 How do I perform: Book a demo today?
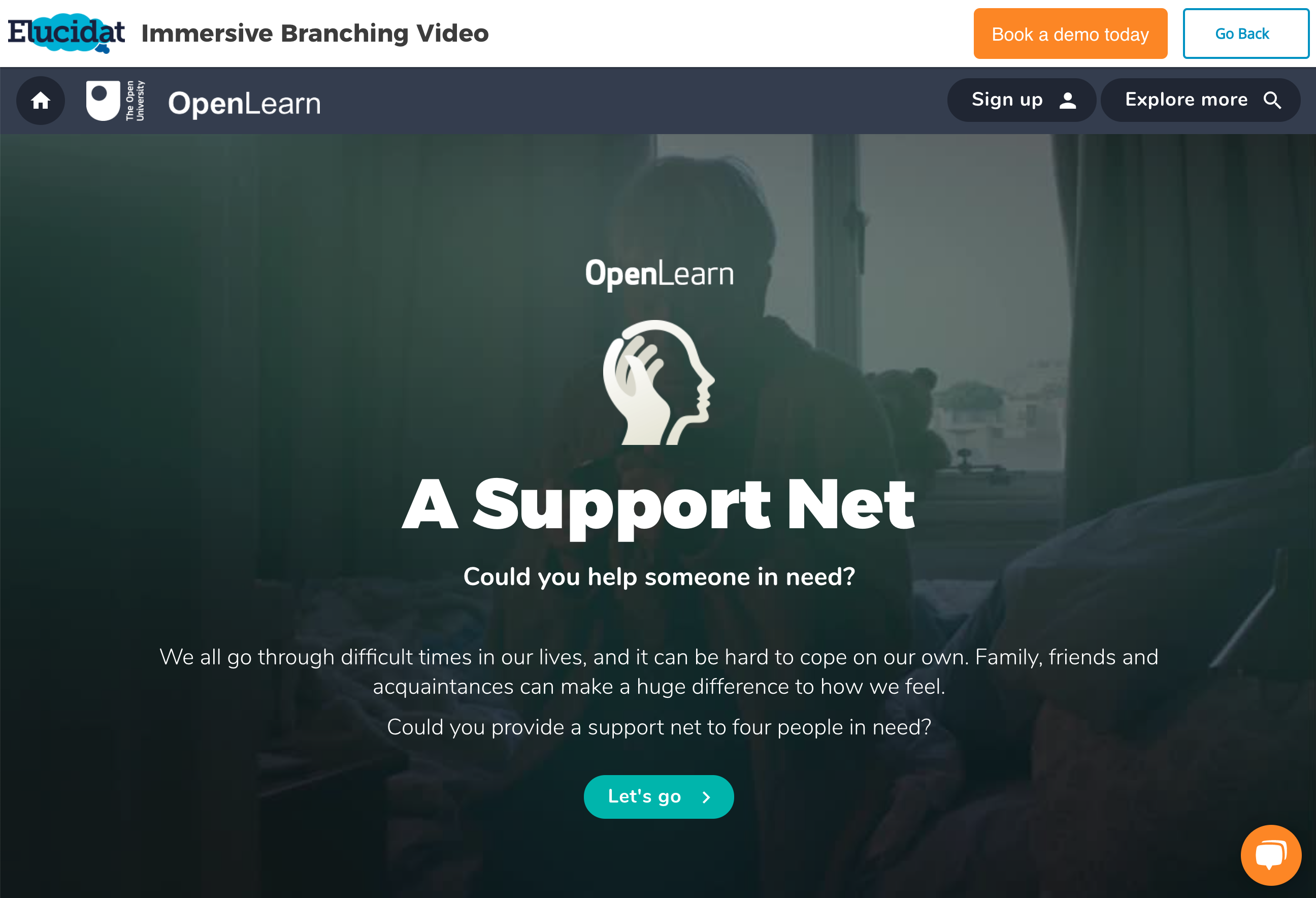pyautogui.click(x=1070, y=34)
